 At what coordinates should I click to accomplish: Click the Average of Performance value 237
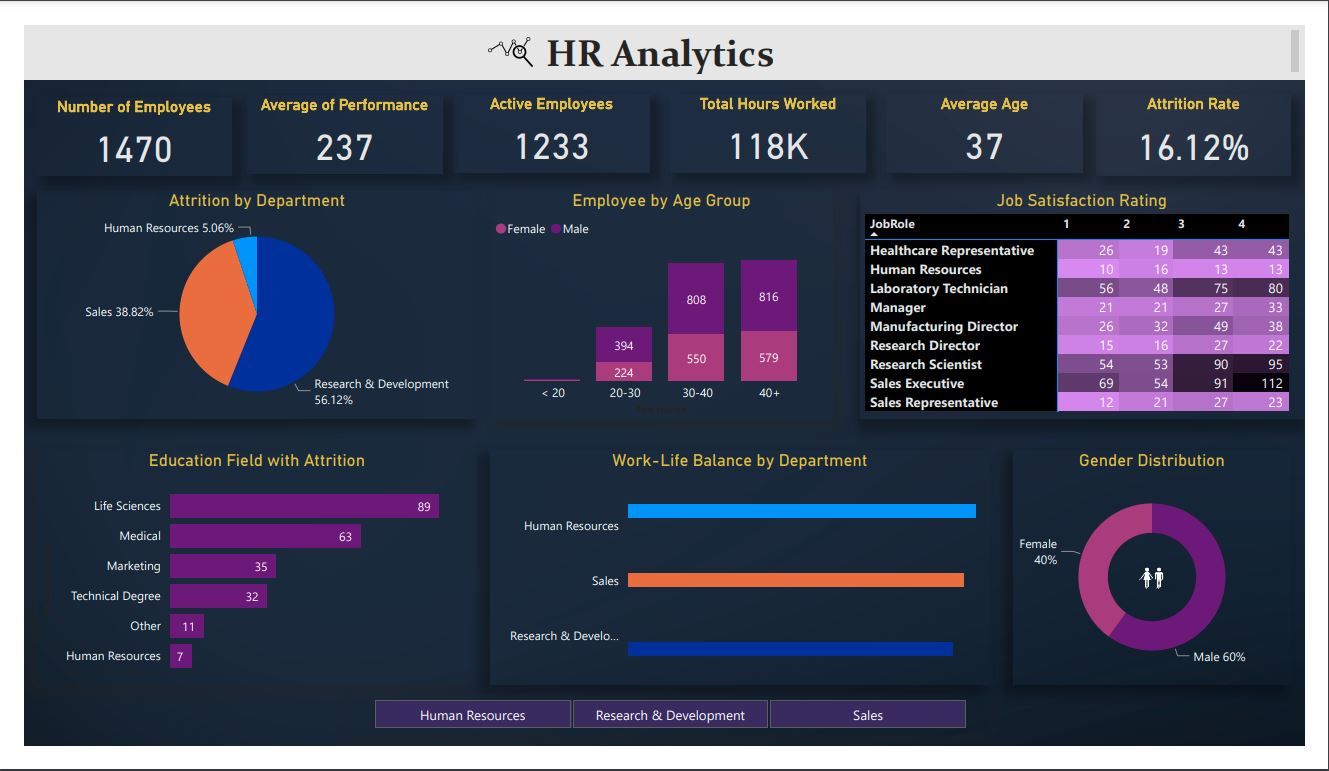[x=344, y=149]
